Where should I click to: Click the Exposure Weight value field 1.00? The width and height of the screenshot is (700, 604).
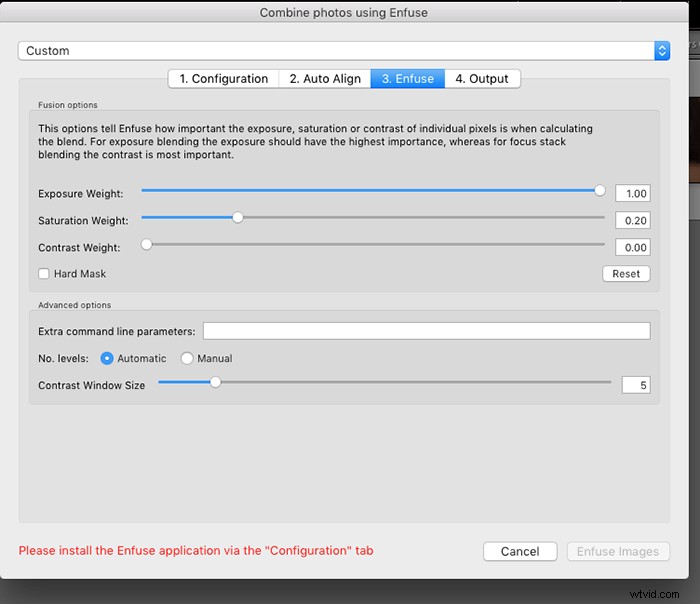click(x=633, y=194)
